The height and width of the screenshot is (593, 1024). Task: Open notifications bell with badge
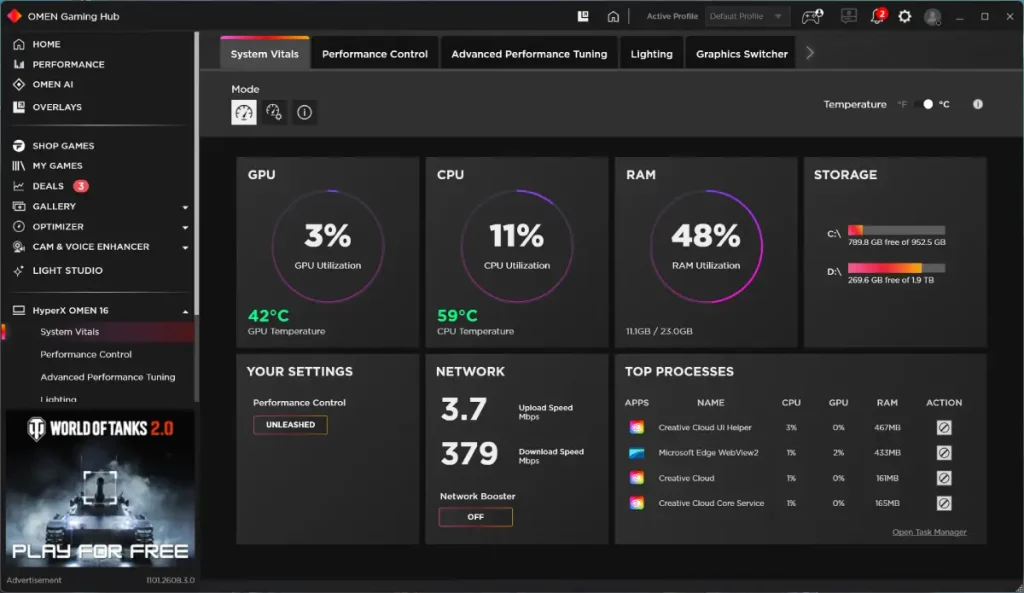click(x=878, y=16)
